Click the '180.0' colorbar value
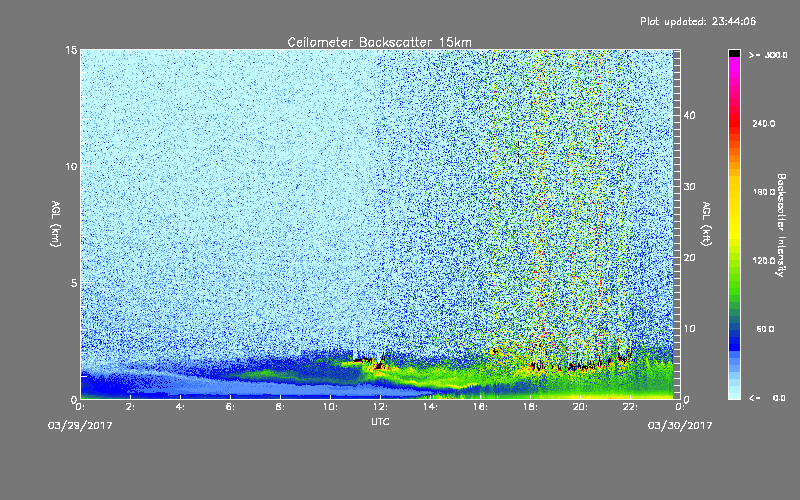Screen dimensions: 800x500 tap(764, 192)
